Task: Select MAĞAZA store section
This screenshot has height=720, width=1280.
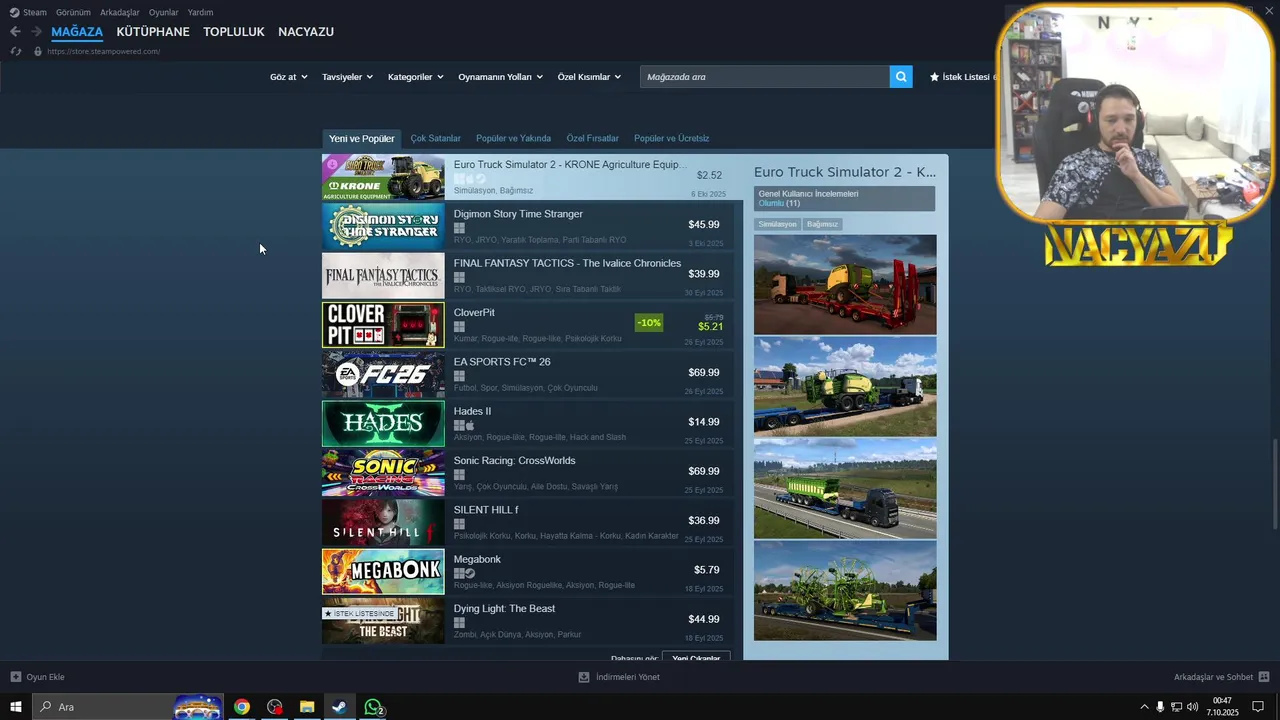Action: pyautogui.click(x=77, y=32)
